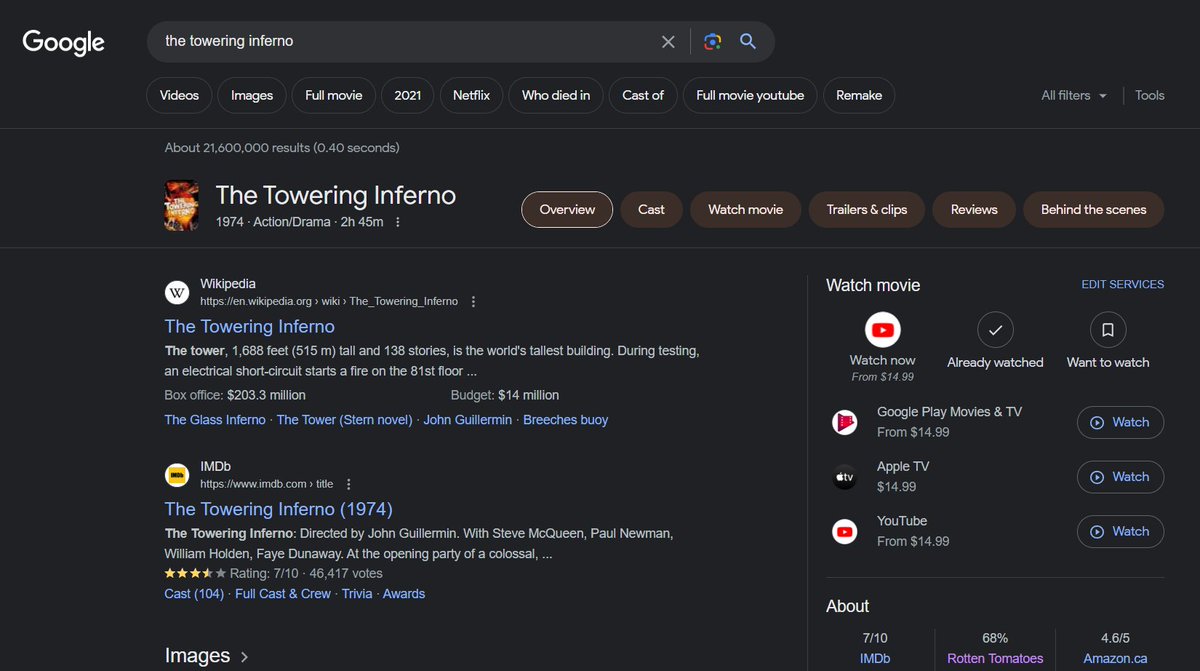This screenshot has width=1200, height=671.
Task: Select the Full movie filter chip
Action: pos(334,96)
